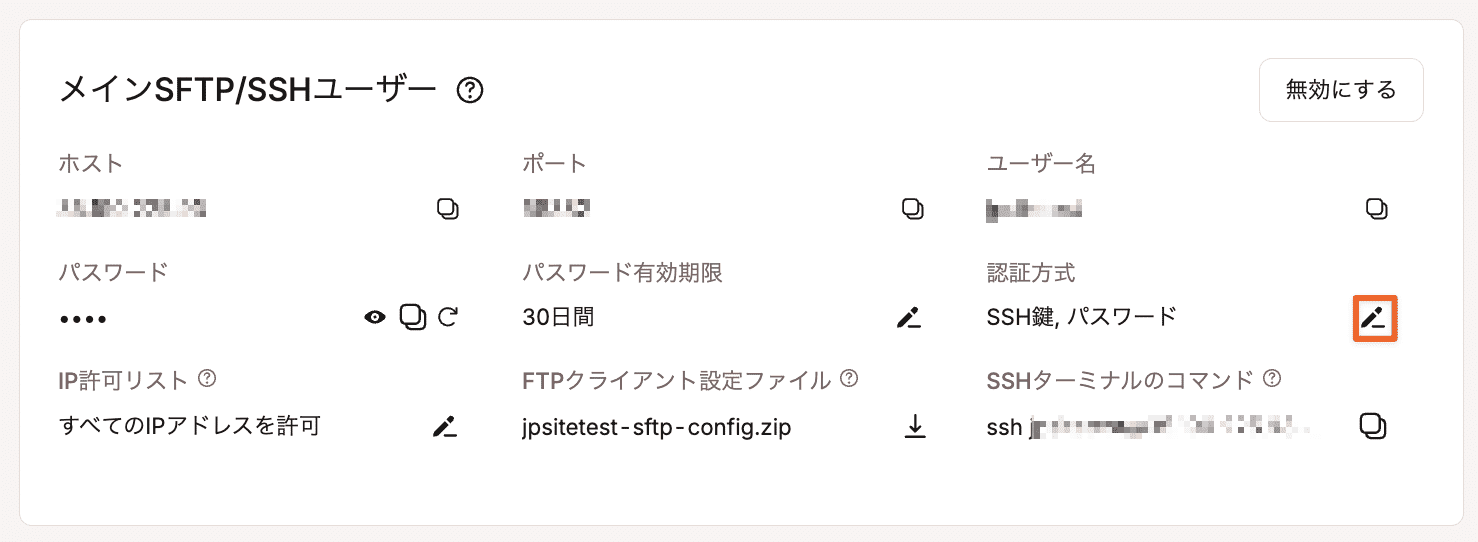Copy the port number

pyautogui.click(x=912, y=209)
